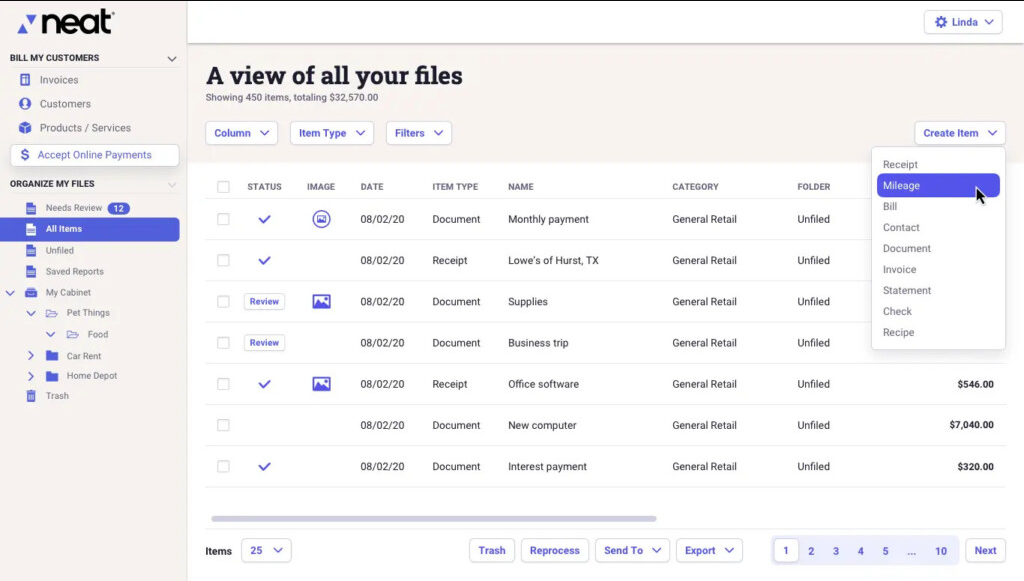Viewport: 1024px width, 581px height.
Task: Click Review button for Business trip row
Action: [264, 343]
